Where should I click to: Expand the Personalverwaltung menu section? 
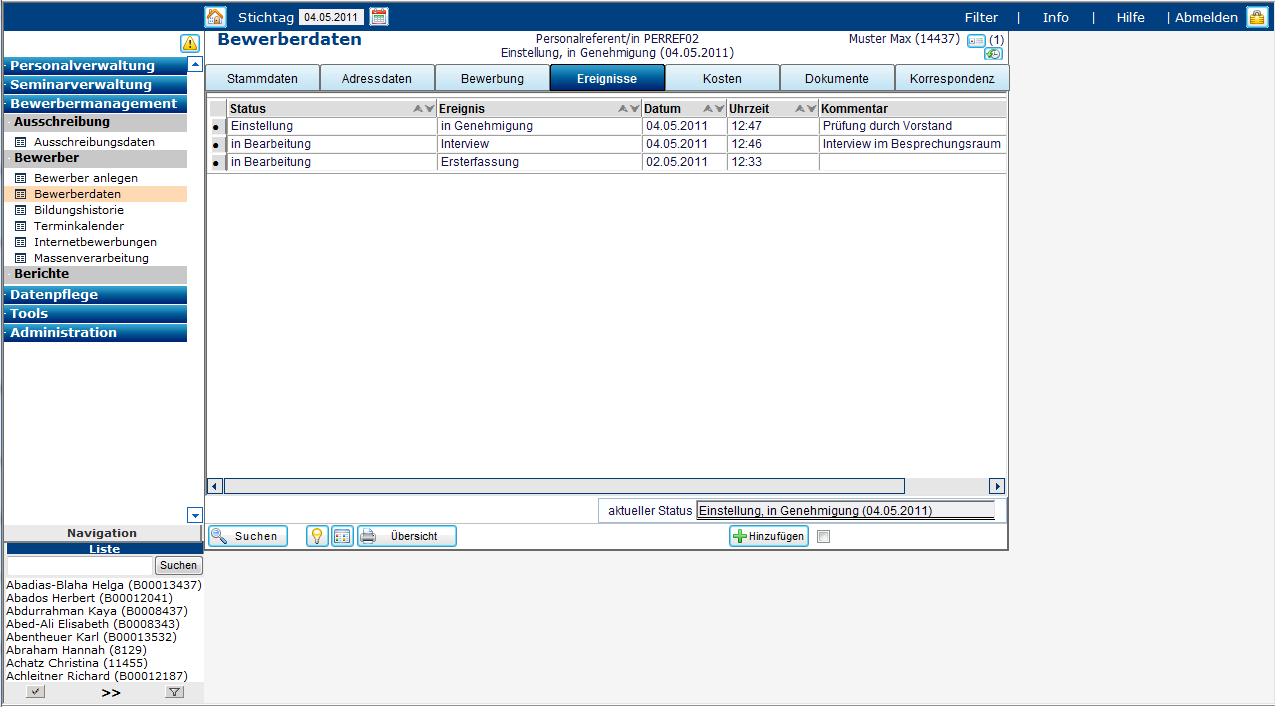[95, 66]
